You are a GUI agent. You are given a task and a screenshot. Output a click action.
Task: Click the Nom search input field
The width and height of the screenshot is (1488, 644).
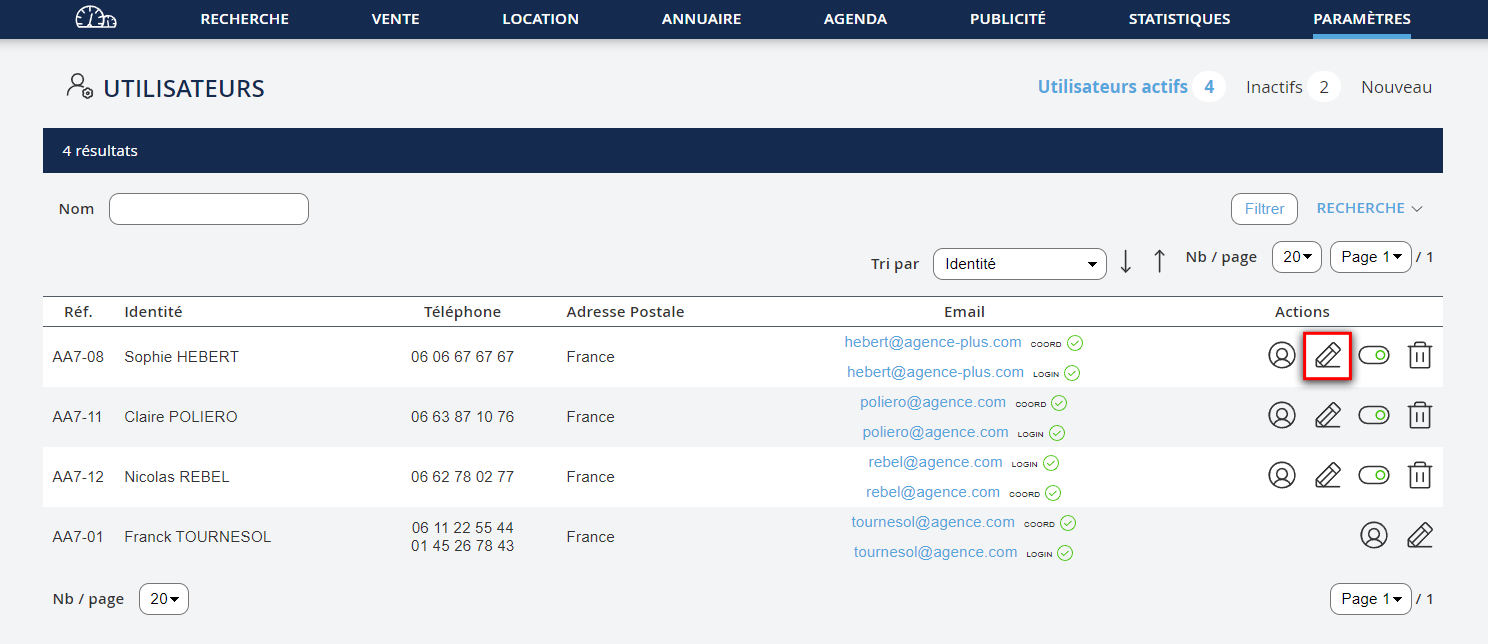point(209,209)
